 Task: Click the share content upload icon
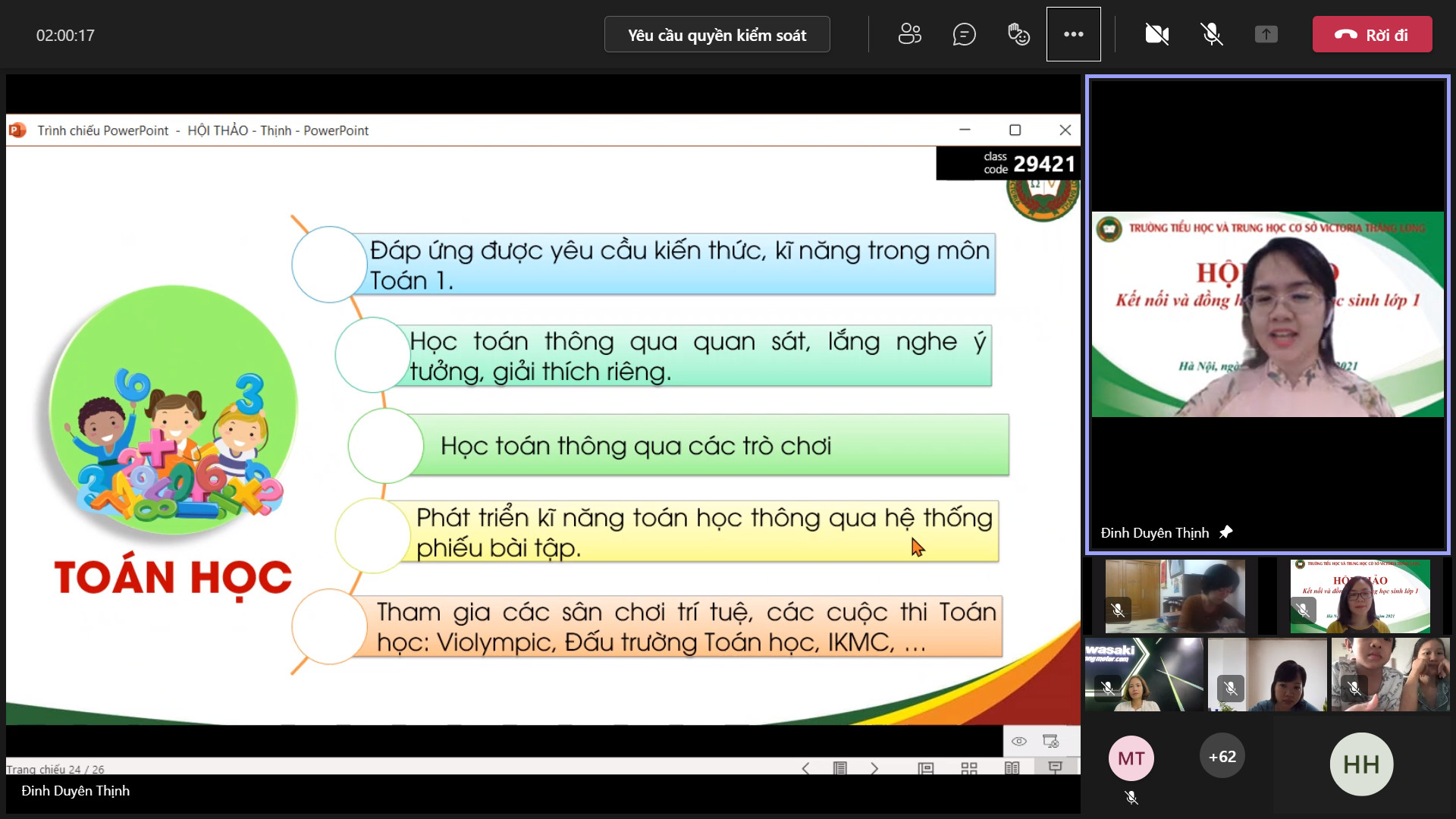(1266, 34)
